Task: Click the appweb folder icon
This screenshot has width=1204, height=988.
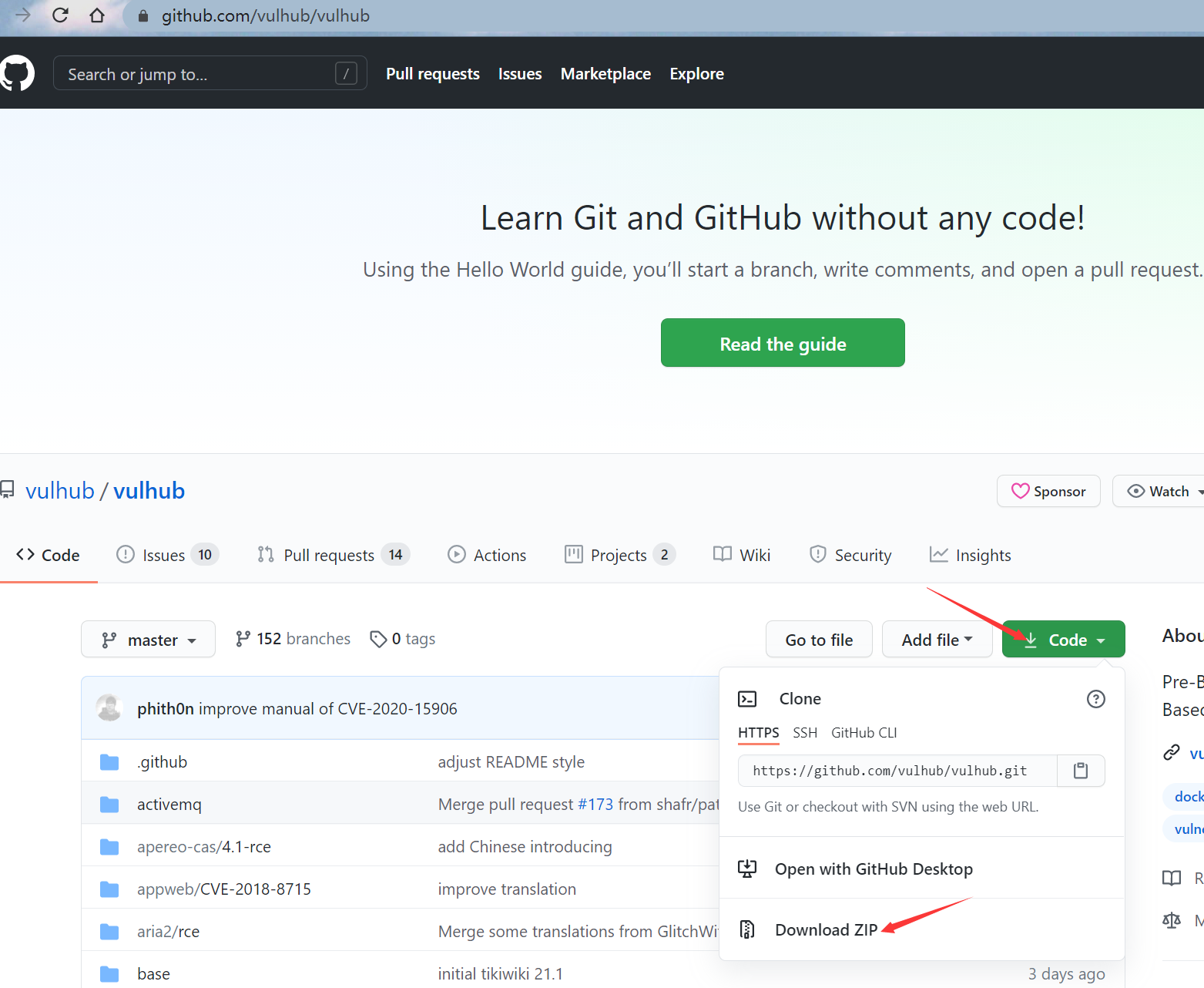Action: pyautogui.click(x=109, y=889)
